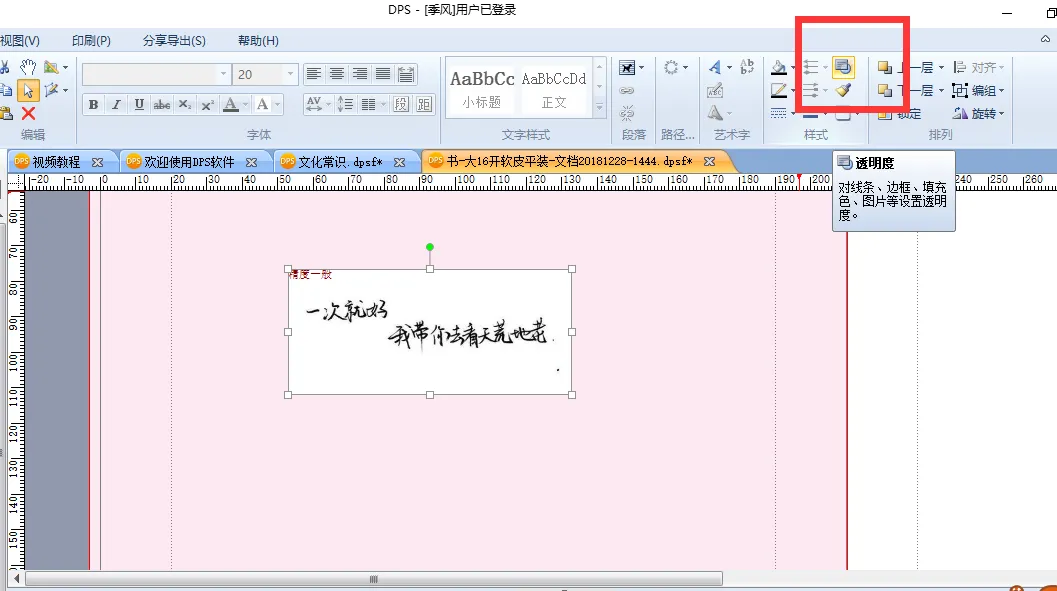Toggle superscript formatting
1057x591 pixels.
(x=208, y=104)
